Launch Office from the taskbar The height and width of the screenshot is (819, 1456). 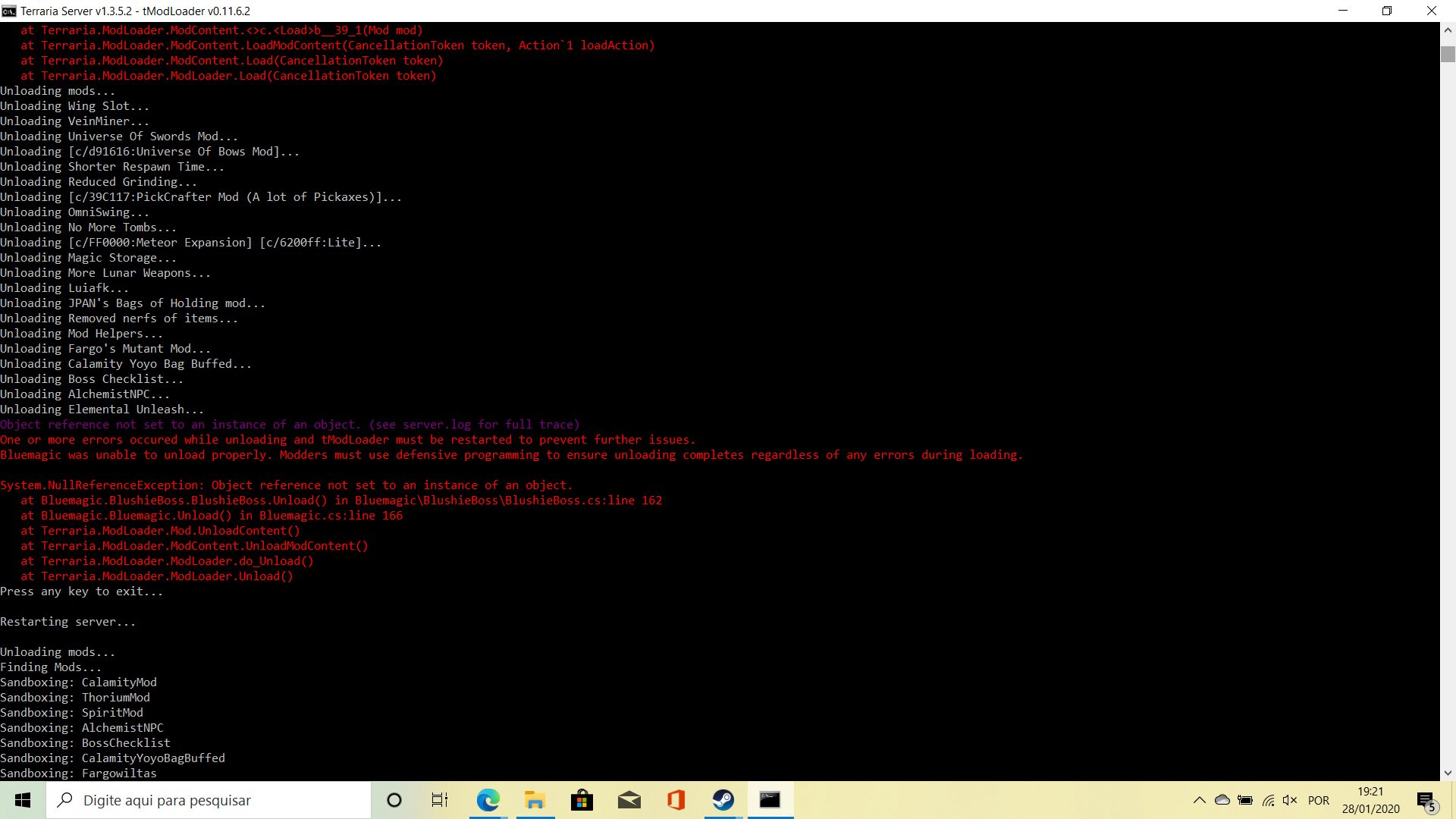click(676, 800)
